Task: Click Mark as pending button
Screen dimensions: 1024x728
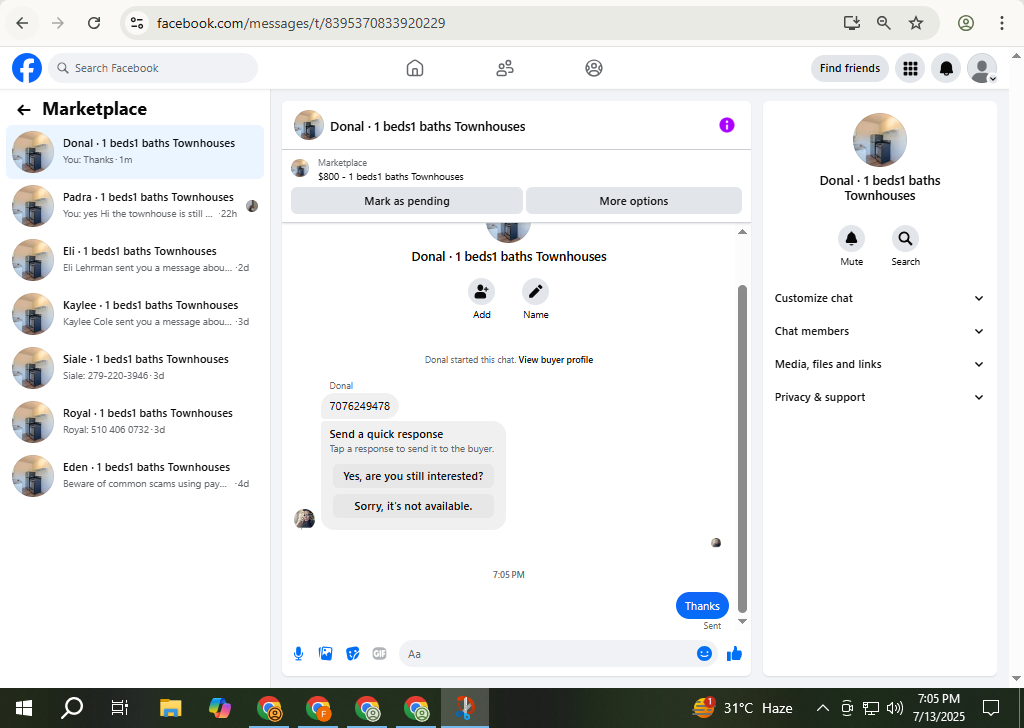Action: coord(407,201)
